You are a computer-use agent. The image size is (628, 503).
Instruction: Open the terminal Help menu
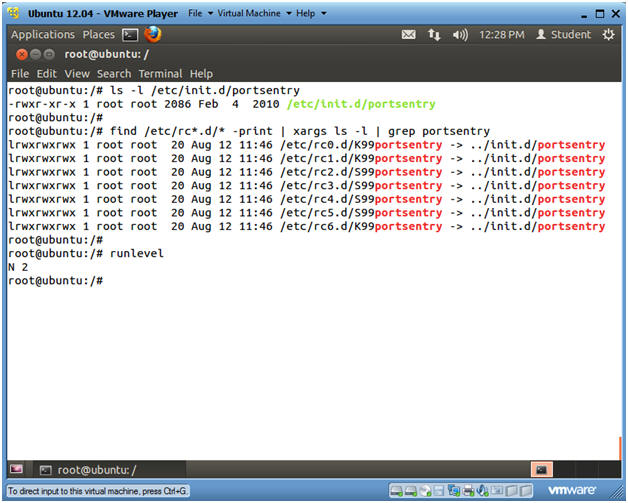[x=201, y=74]
